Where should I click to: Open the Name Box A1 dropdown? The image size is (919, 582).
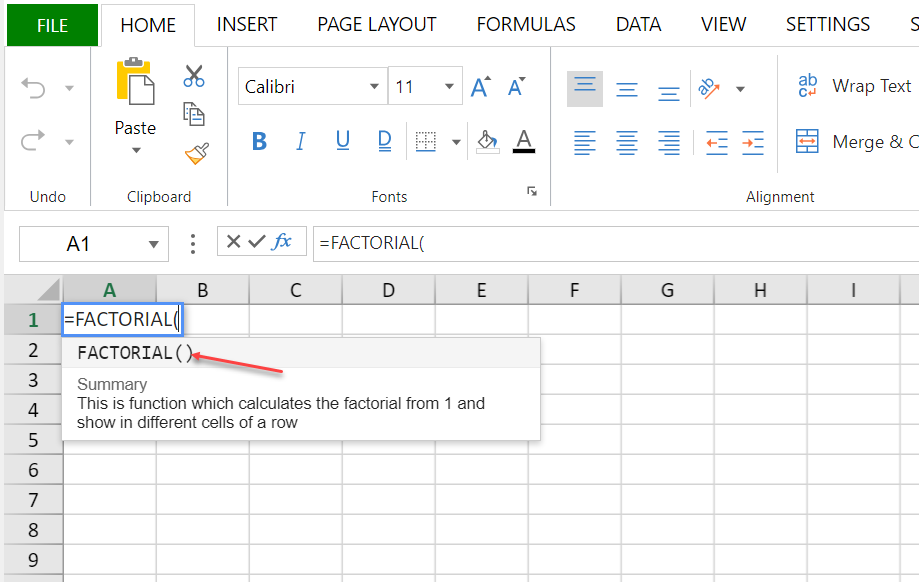pos(153,243)
